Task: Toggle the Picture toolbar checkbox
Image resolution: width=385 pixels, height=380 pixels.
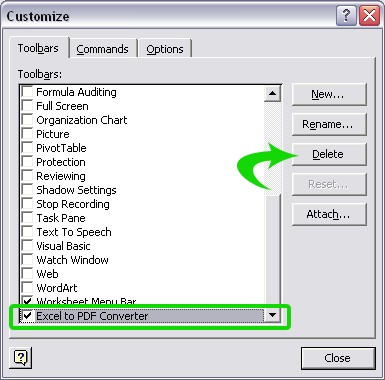Action: click(27, 134)
